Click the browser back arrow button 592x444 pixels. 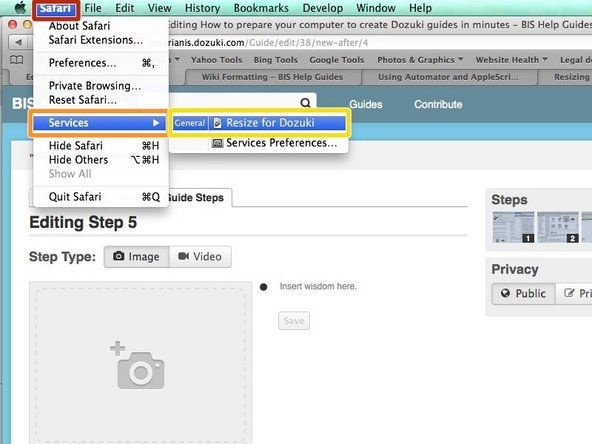(x=18, y=42)
